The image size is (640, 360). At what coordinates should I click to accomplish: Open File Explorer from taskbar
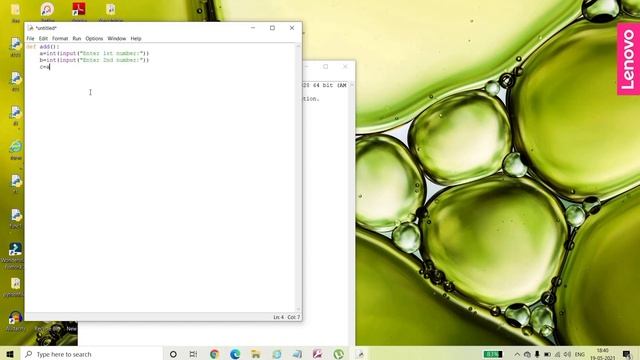[x=256, y=354]
